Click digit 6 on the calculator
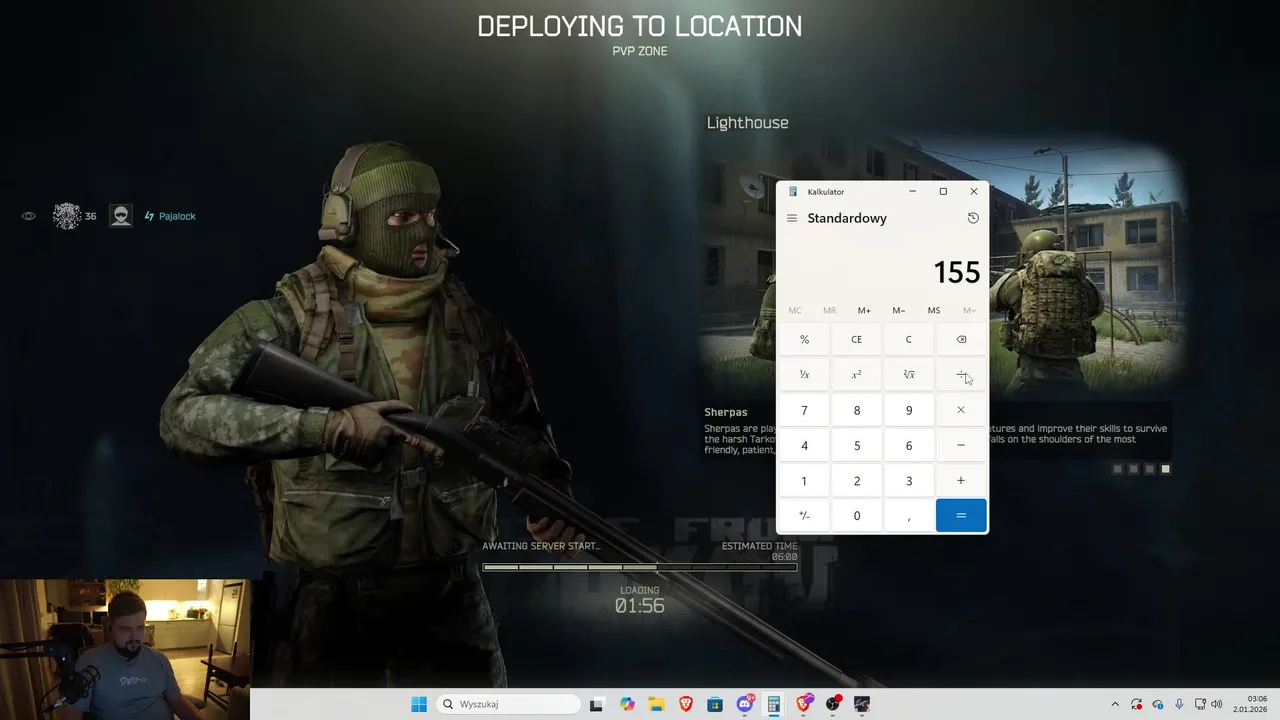 coord(908,445)
